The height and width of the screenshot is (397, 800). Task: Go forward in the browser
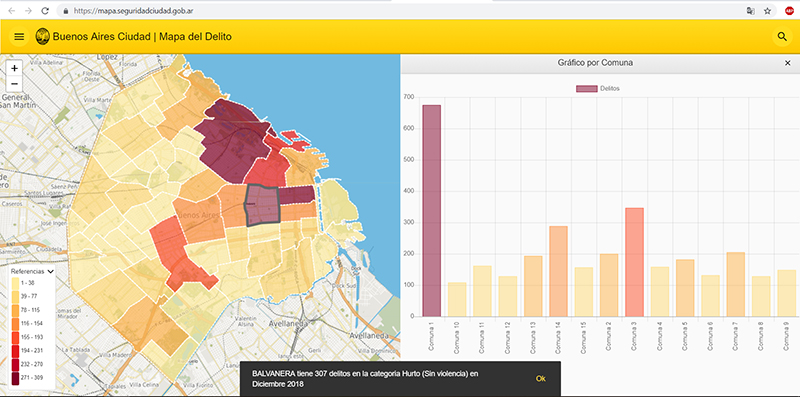[x=28, y=10]
